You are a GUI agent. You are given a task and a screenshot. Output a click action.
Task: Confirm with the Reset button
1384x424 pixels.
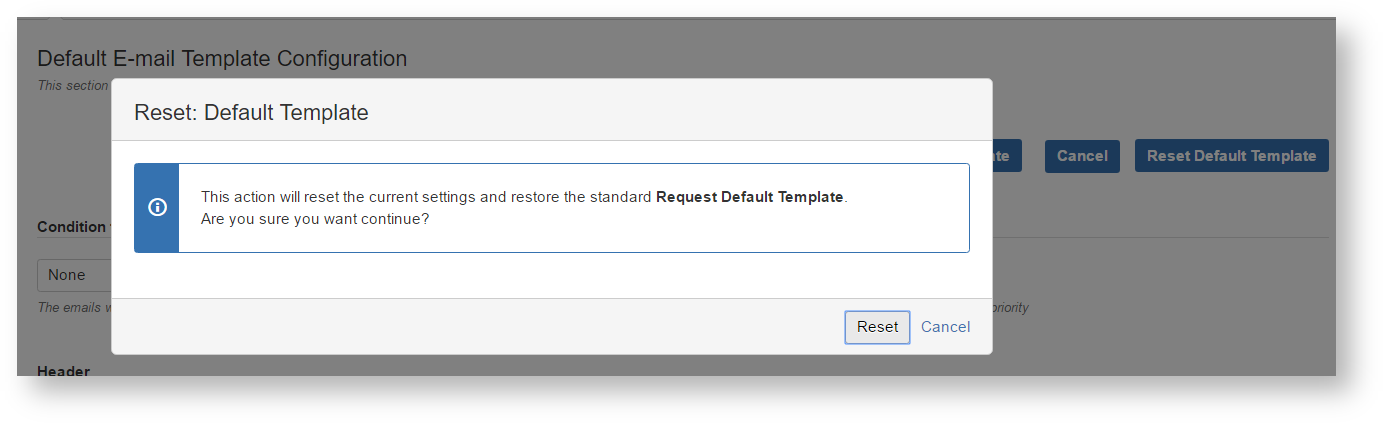point(877,327)
